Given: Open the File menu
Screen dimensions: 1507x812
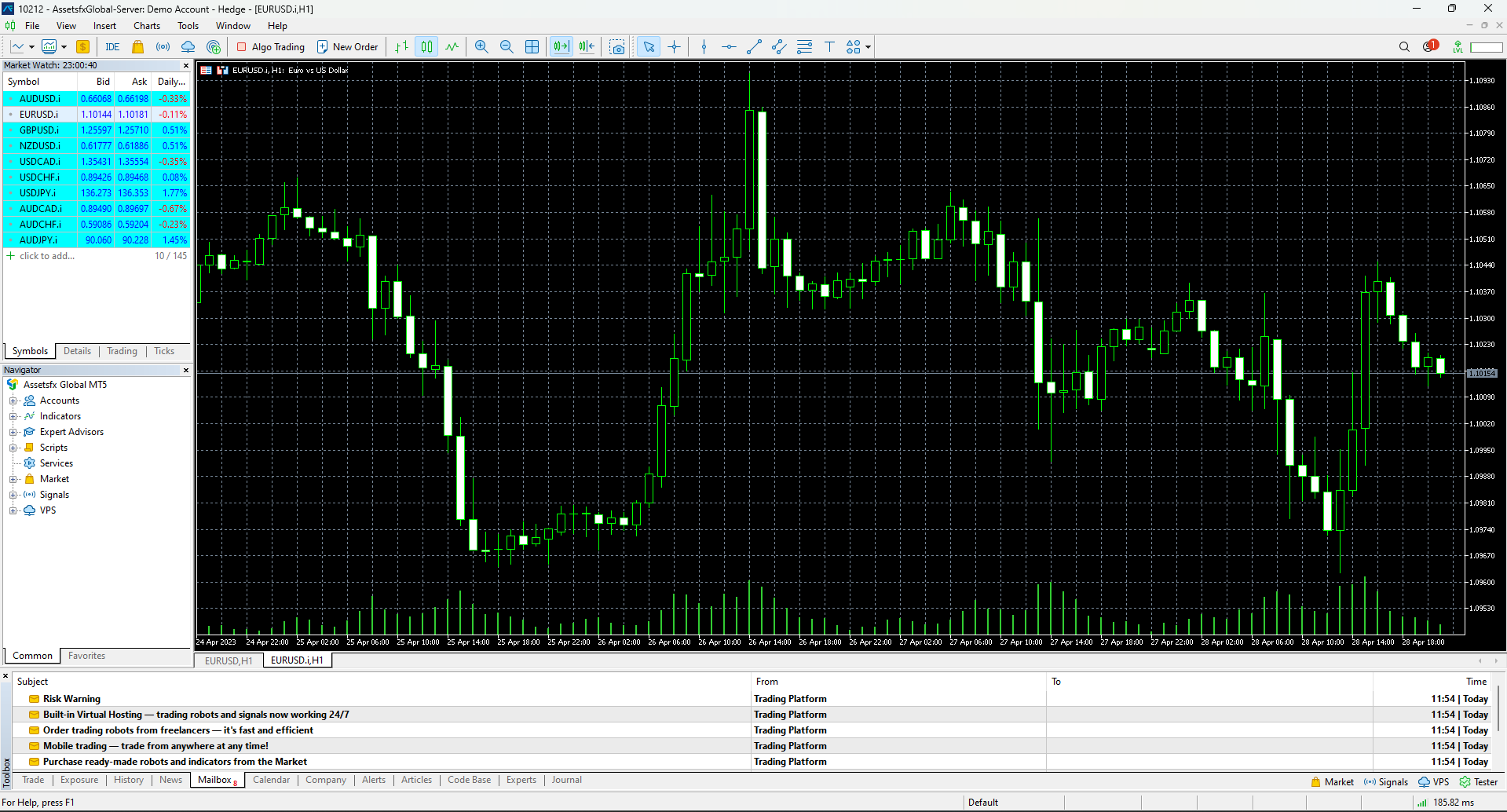Looking at the screenshot, I should coord(32,26).
